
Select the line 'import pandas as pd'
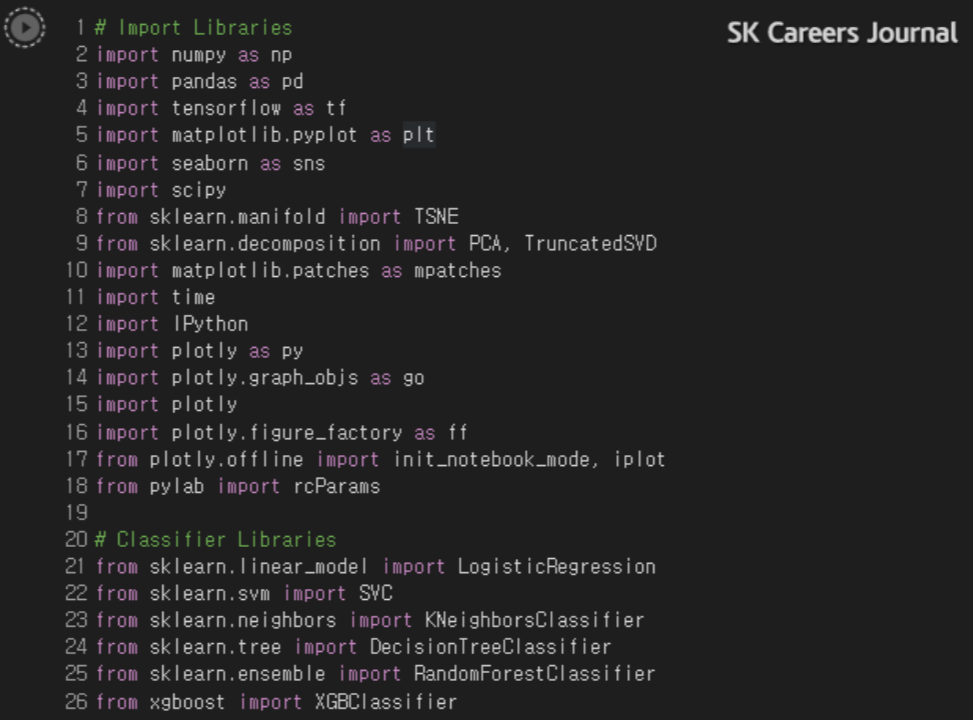click(200, 81)
